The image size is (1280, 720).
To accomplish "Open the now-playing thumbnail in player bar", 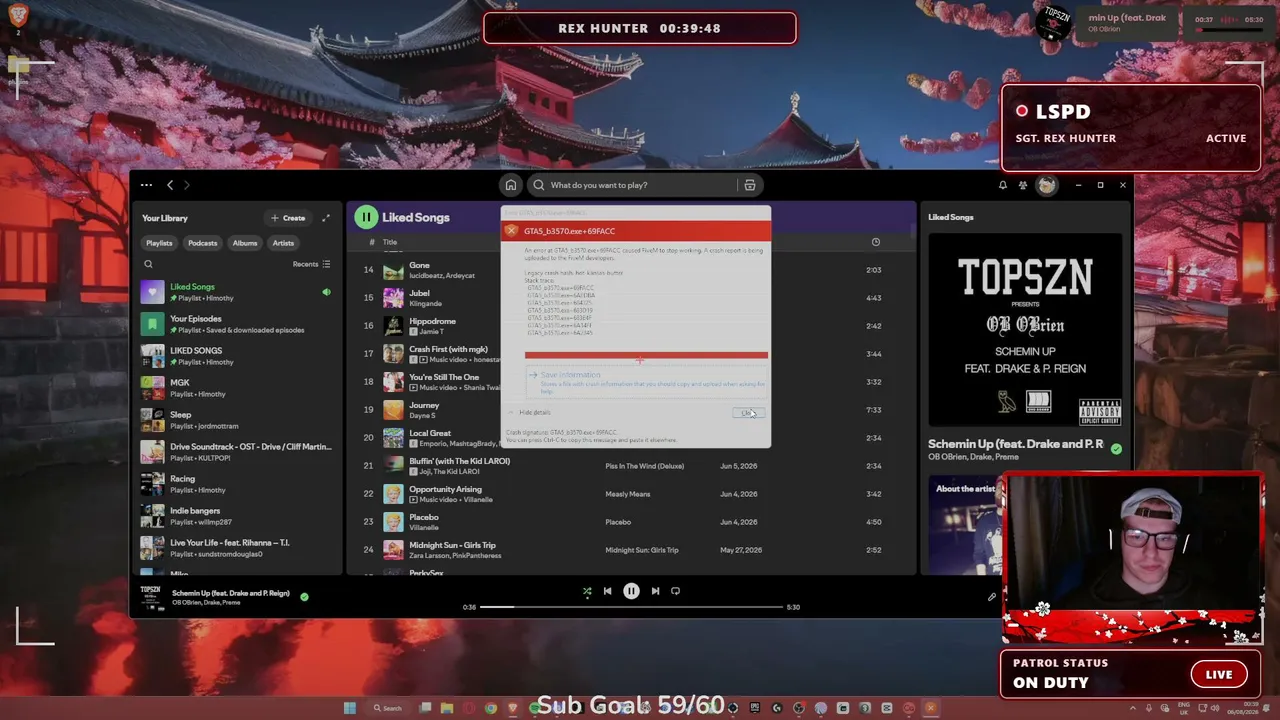I will (151, 597).
